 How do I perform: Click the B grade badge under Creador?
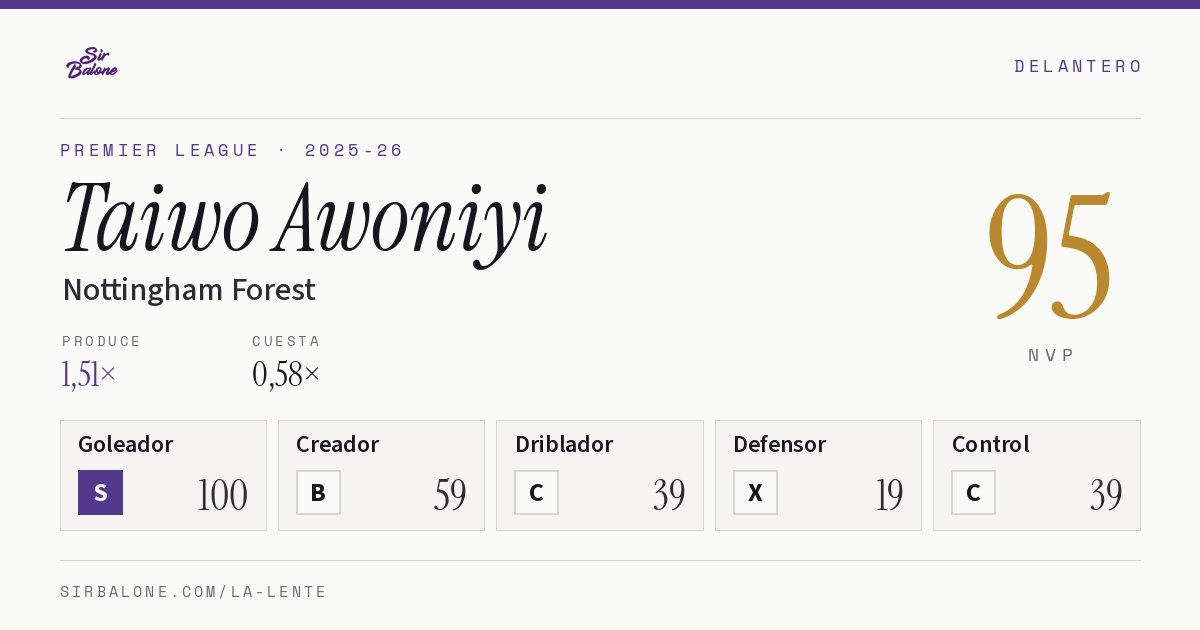(318, 492)
